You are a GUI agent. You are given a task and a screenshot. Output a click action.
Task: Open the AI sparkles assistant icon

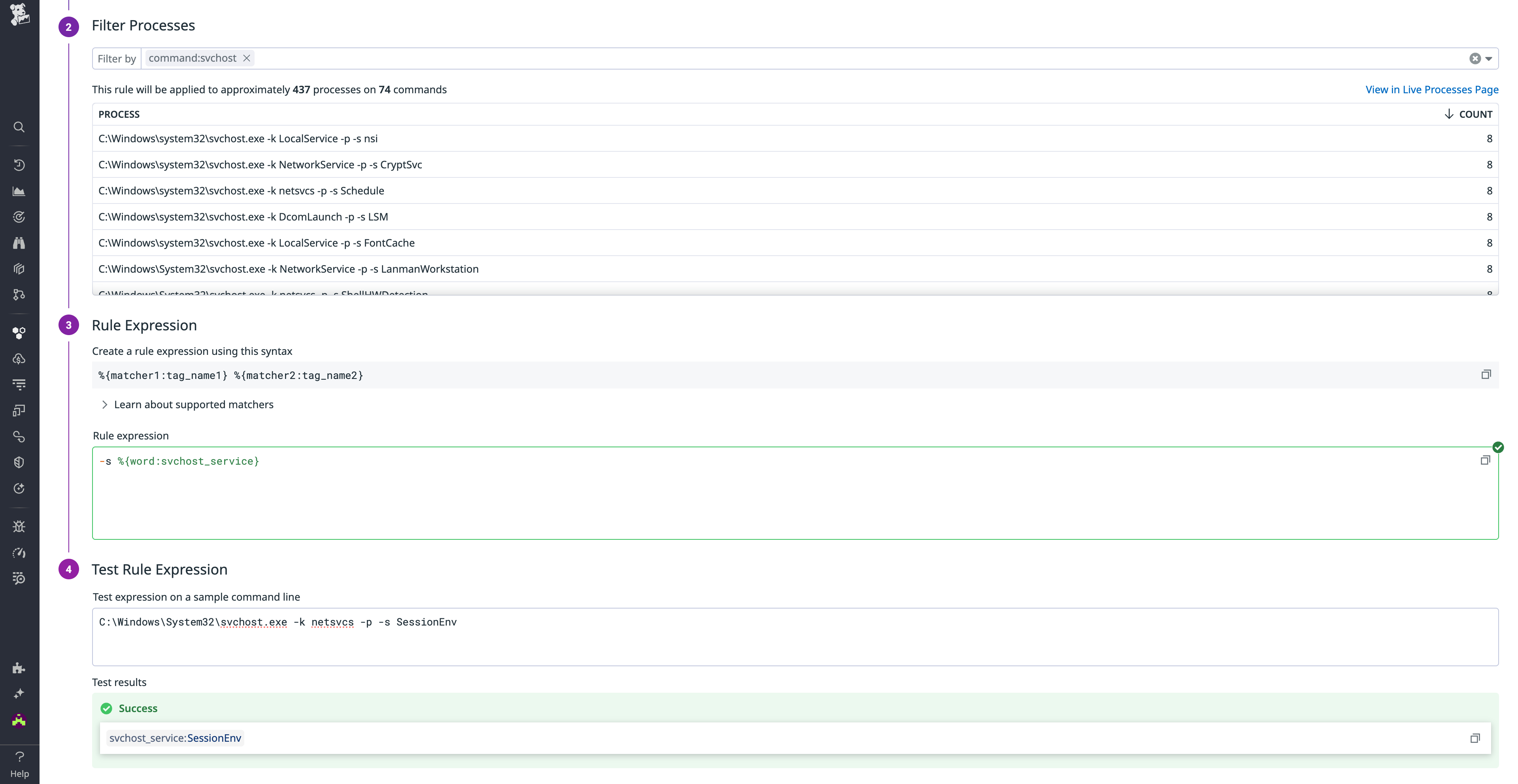click(19, 693)
